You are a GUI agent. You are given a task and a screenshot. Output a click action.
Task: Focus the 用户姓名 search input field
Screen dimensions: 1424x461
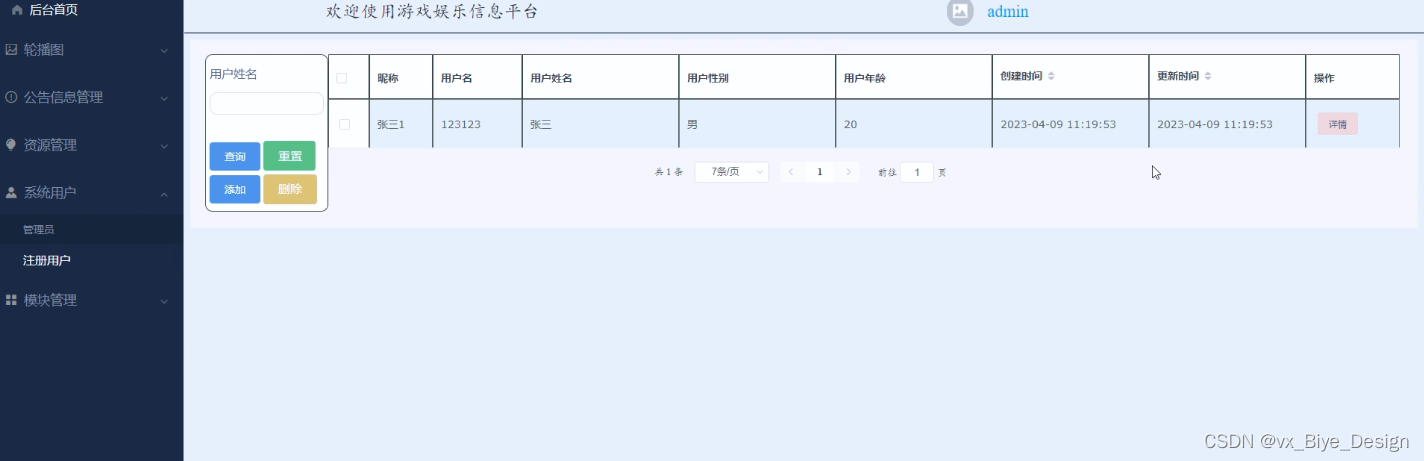(x=267, y=103)
